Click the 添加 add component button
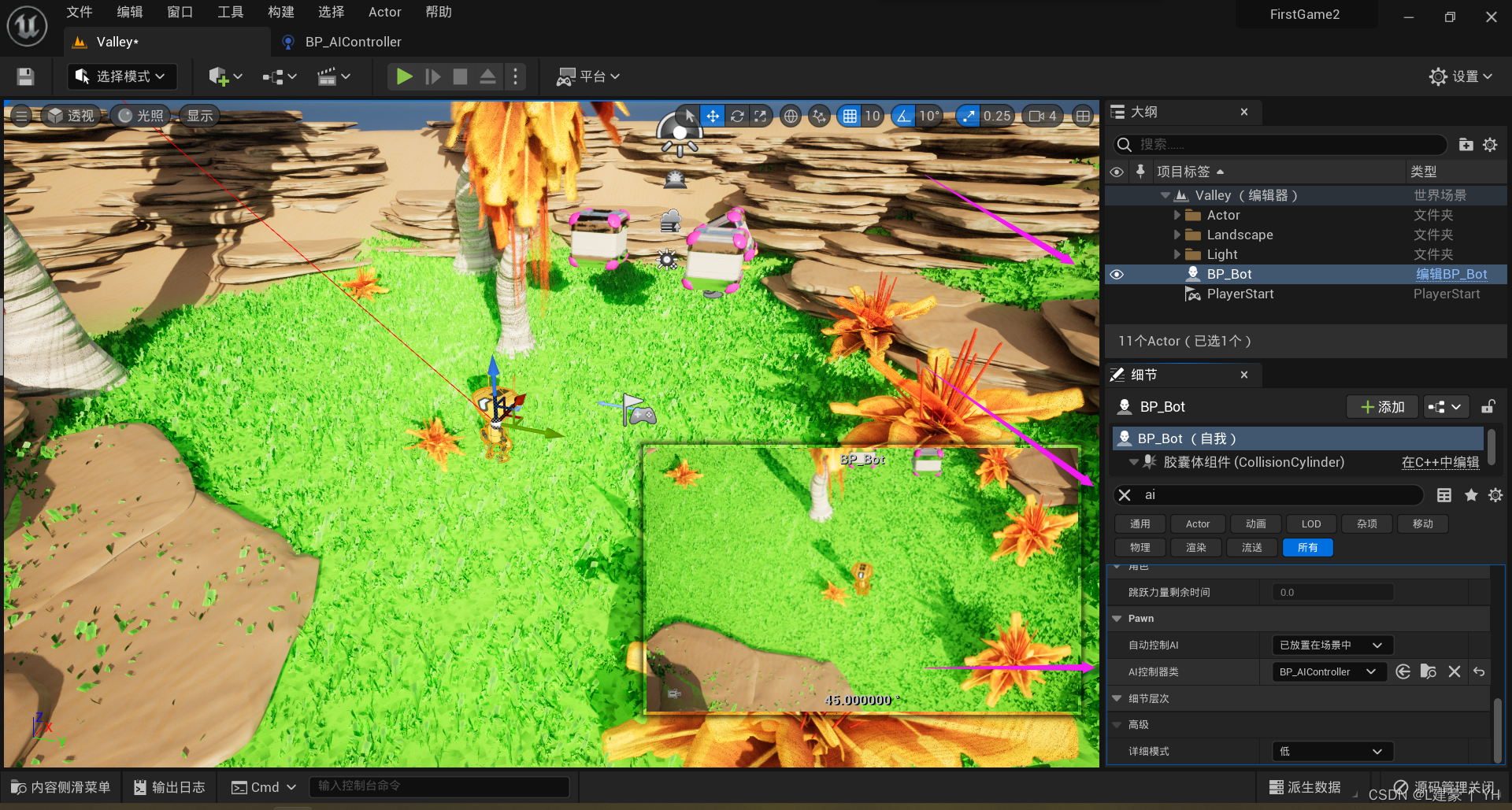 coord(1382,407)
